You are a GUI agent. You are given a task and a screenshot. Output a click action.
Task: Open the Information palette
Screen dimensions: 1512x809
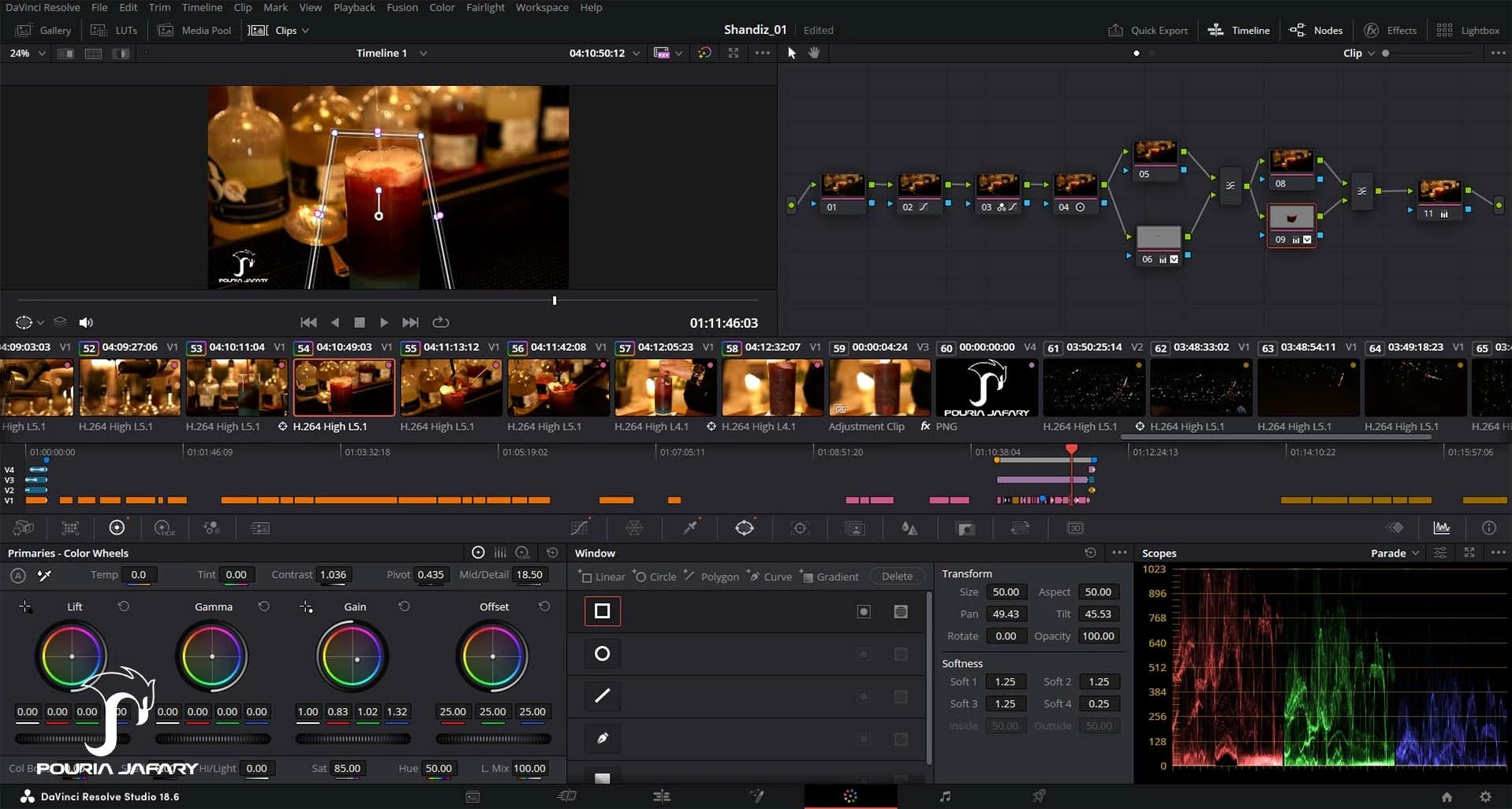click(x=1488, y=528)
